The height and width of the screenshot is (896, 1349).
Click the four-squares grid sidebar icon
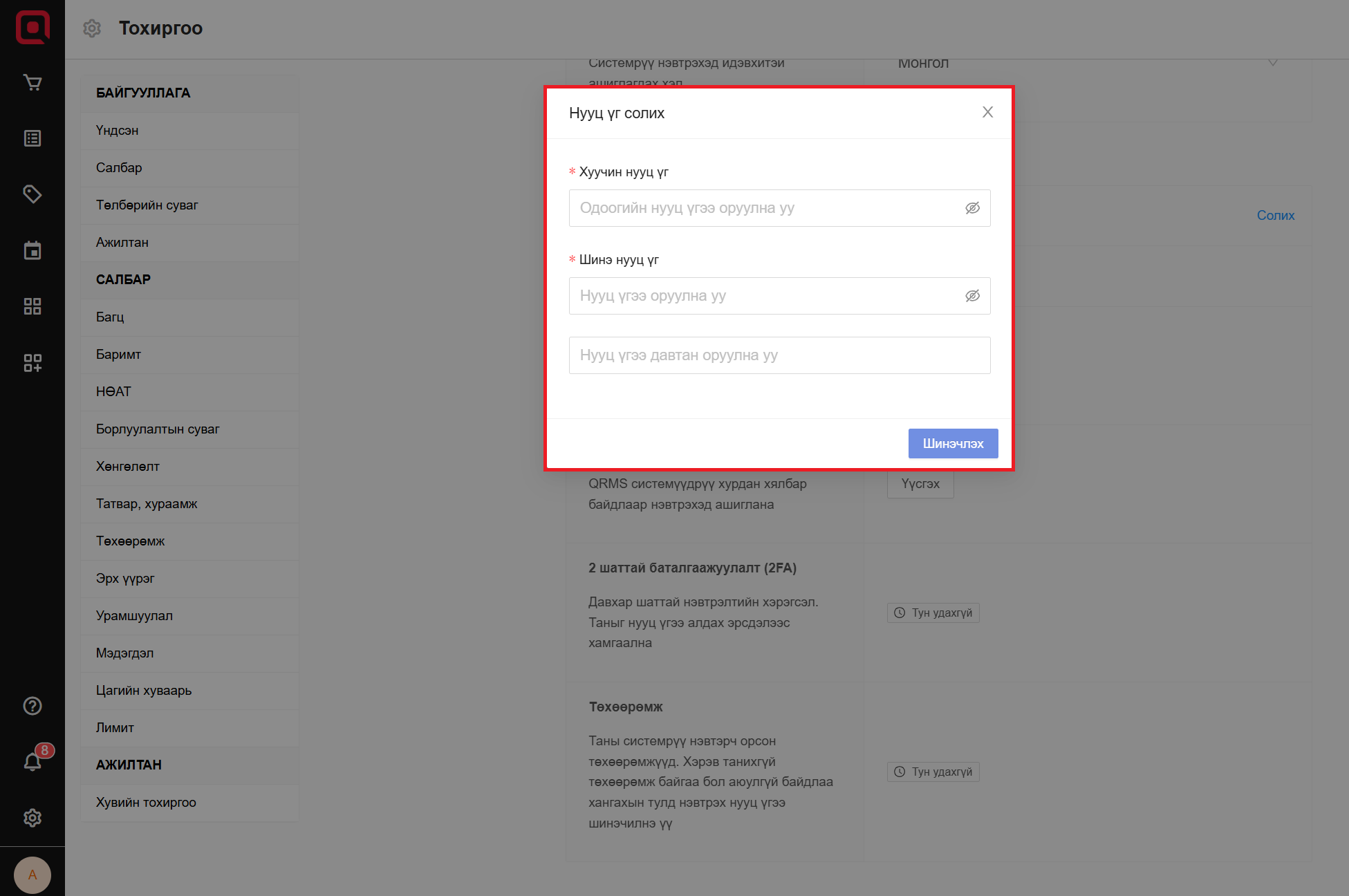[32, 306]
